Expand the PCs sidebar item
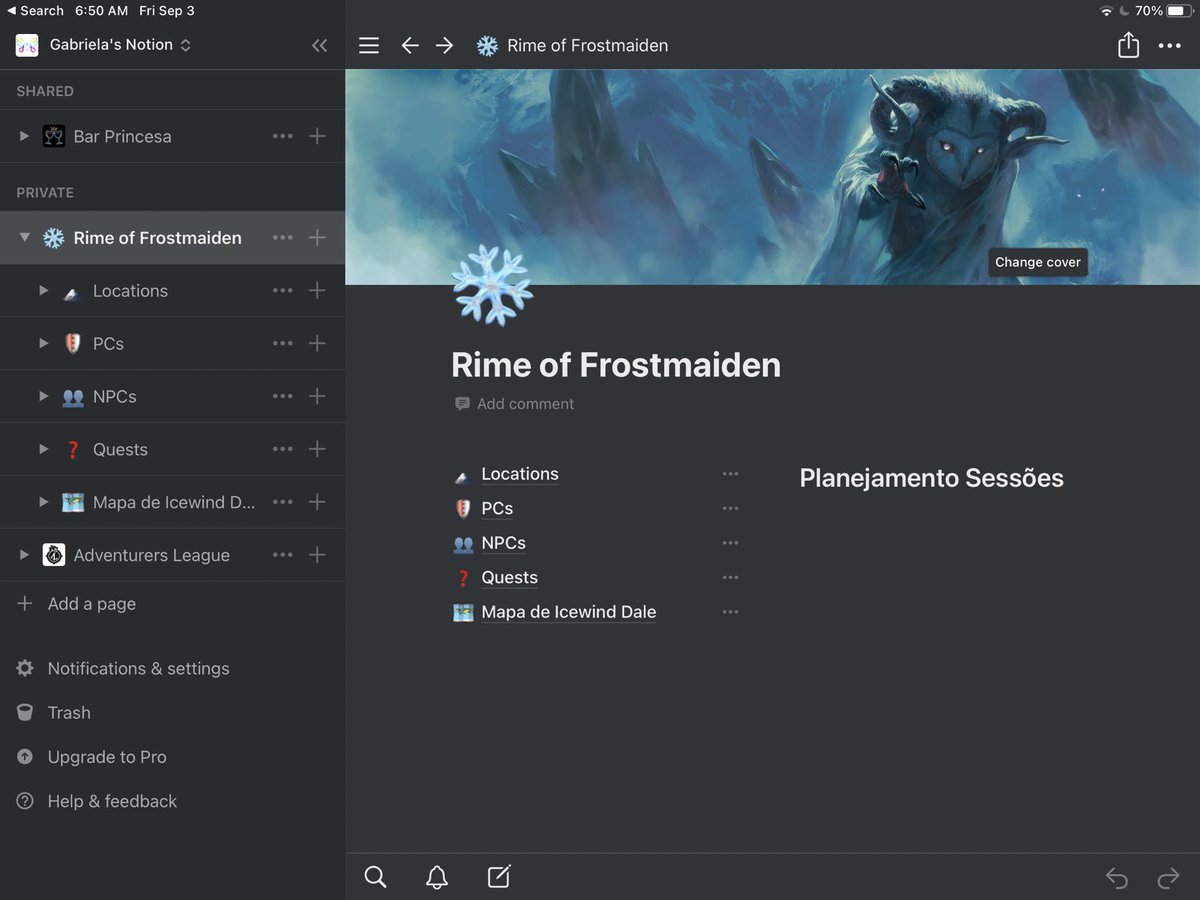1200x900 pixels. 44,344
